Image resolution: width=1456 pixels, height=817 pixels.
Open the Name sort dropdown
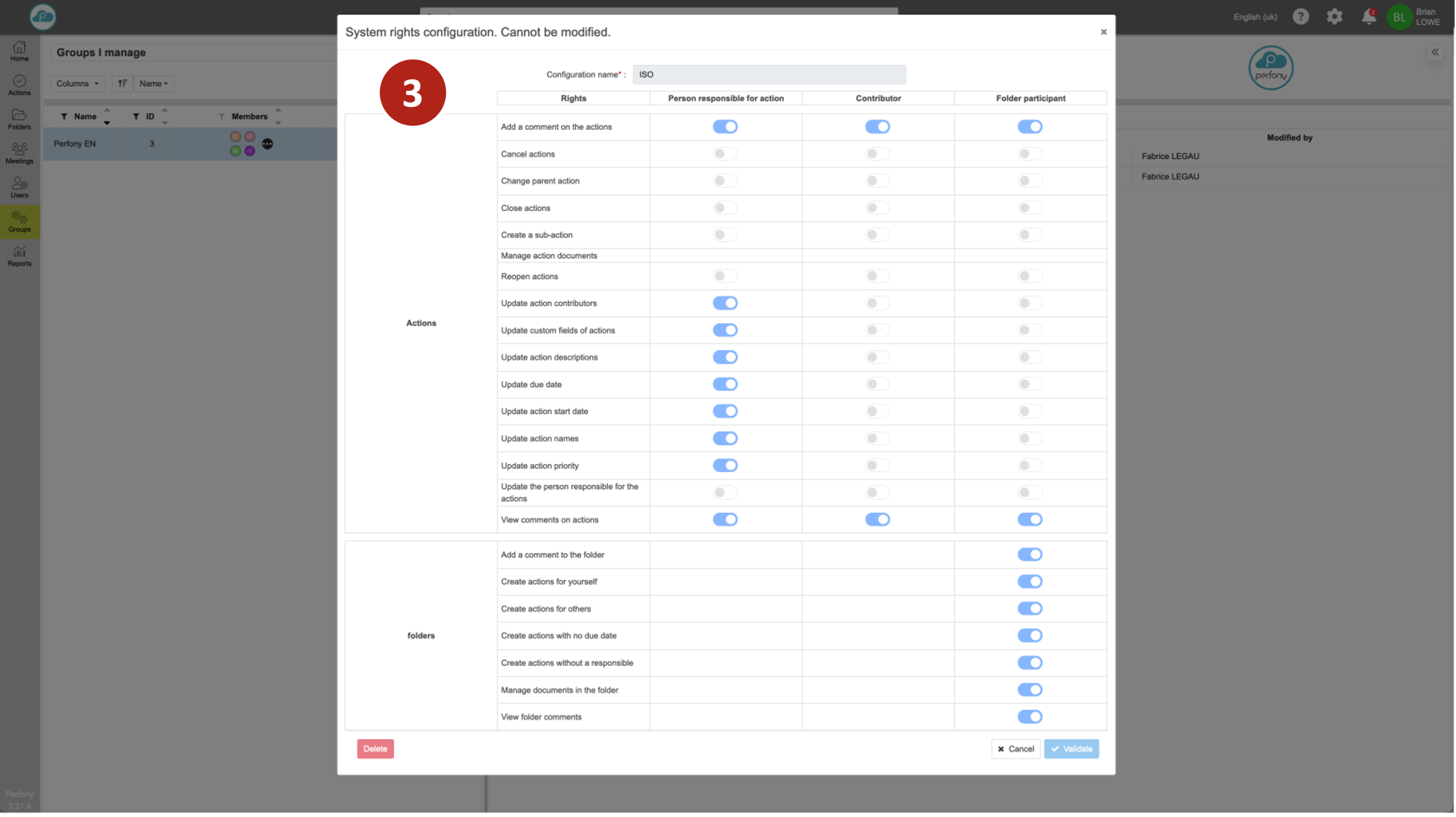154,84
